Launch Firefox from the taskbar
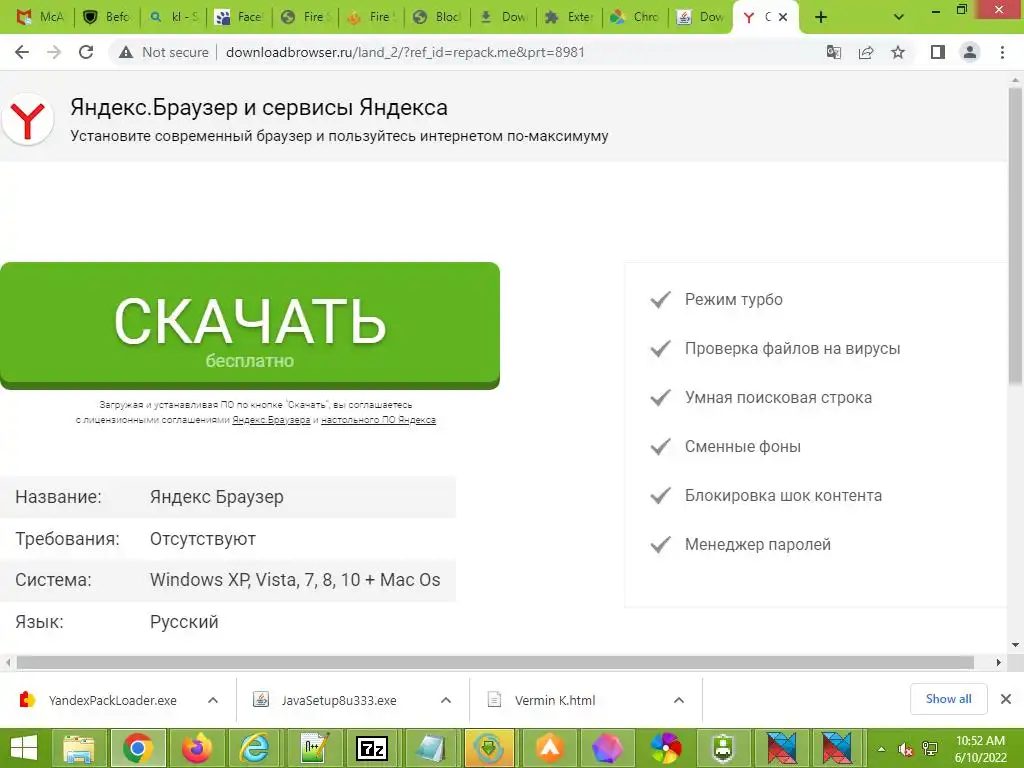The image size is (1024, 768). 197,748
